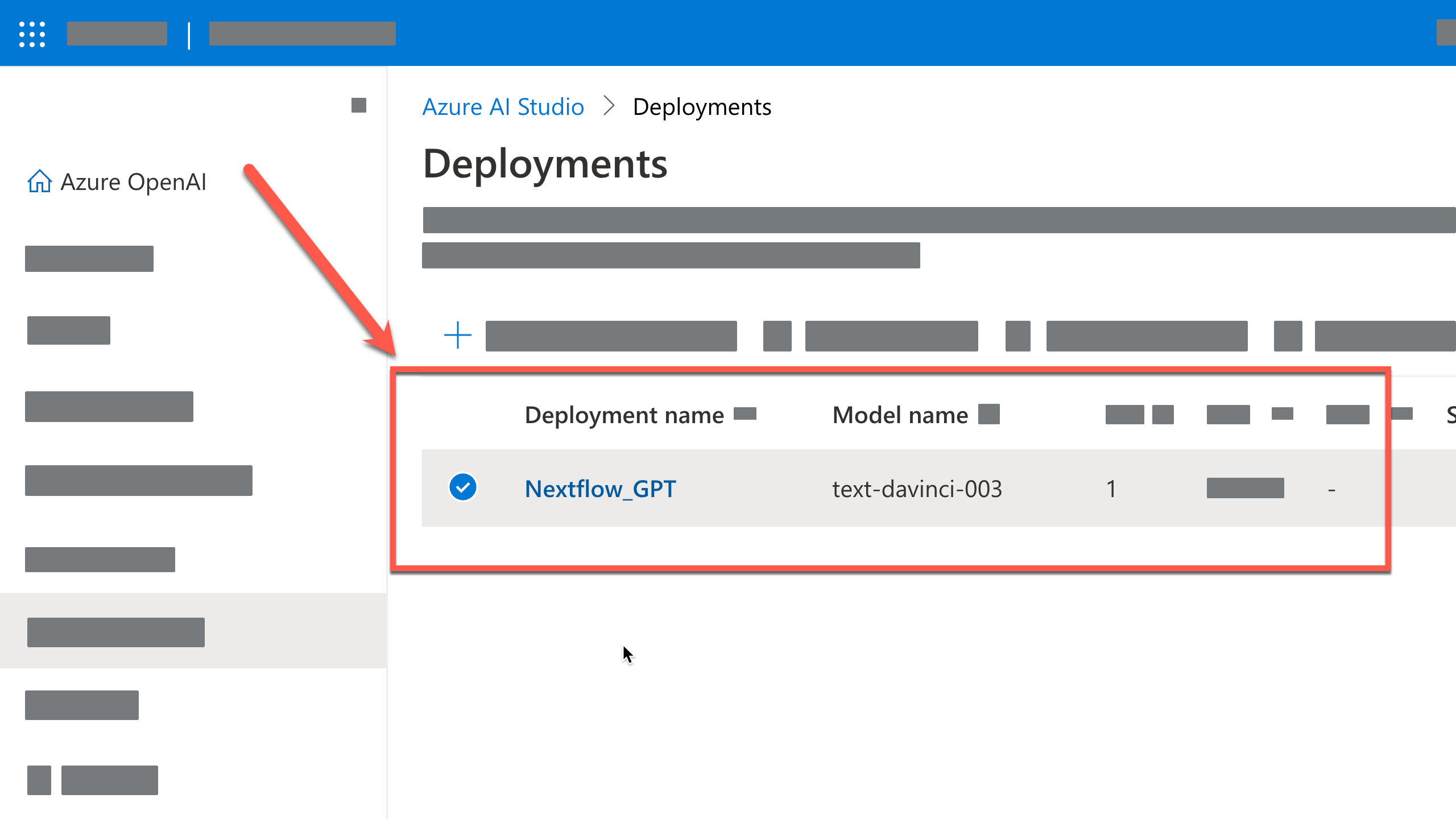Open the app launcher grid icon

tap(32, 34)
